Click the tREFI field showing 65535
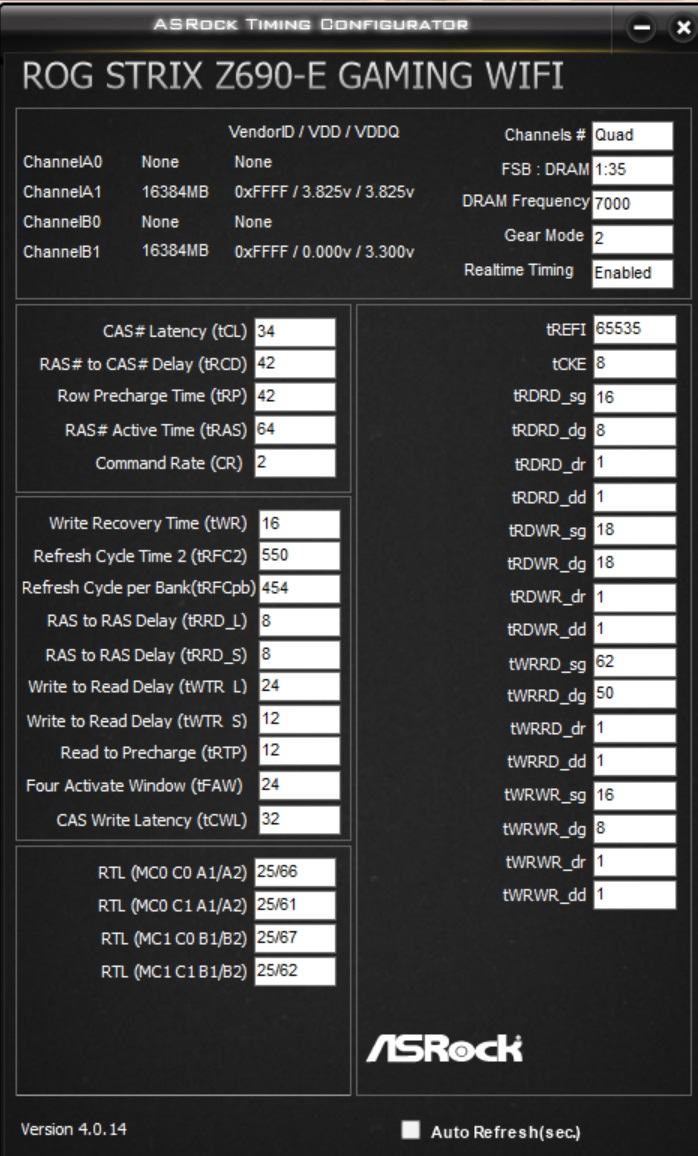This screenshot has height=1156, width=698. [634, 329]
